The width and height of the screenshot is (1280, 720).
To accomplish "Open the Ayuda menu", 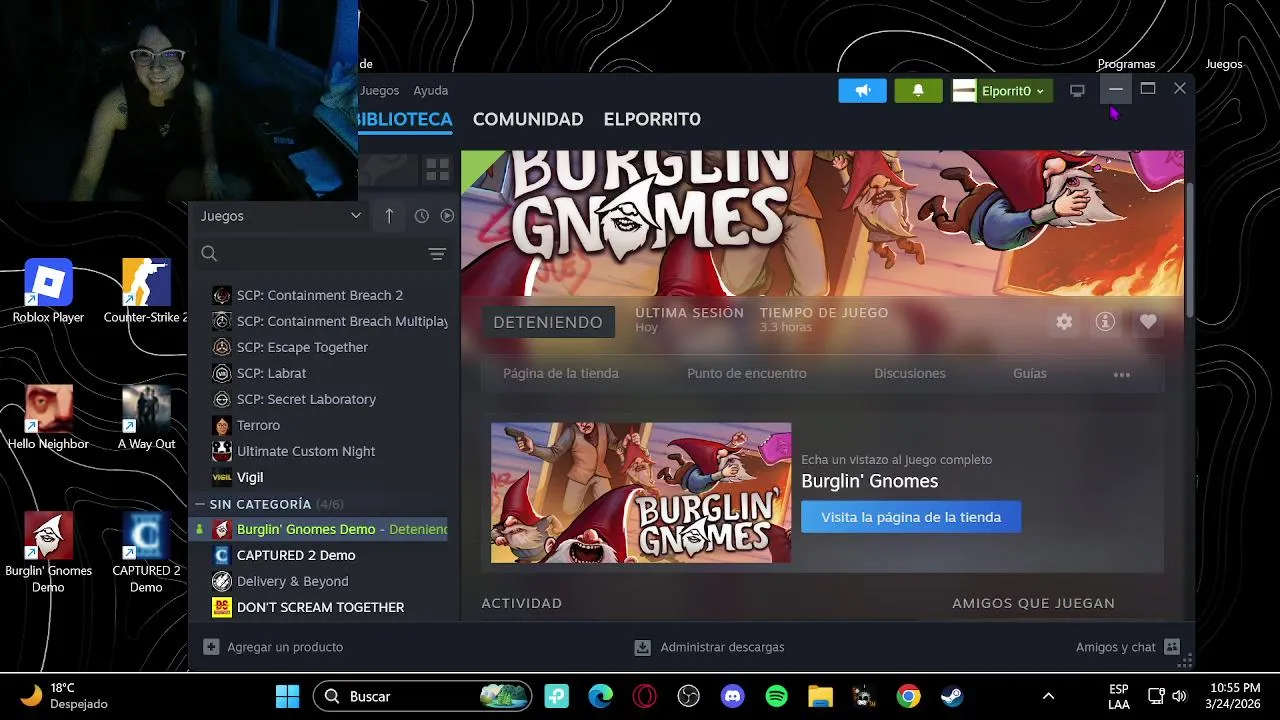I will 431,90.
